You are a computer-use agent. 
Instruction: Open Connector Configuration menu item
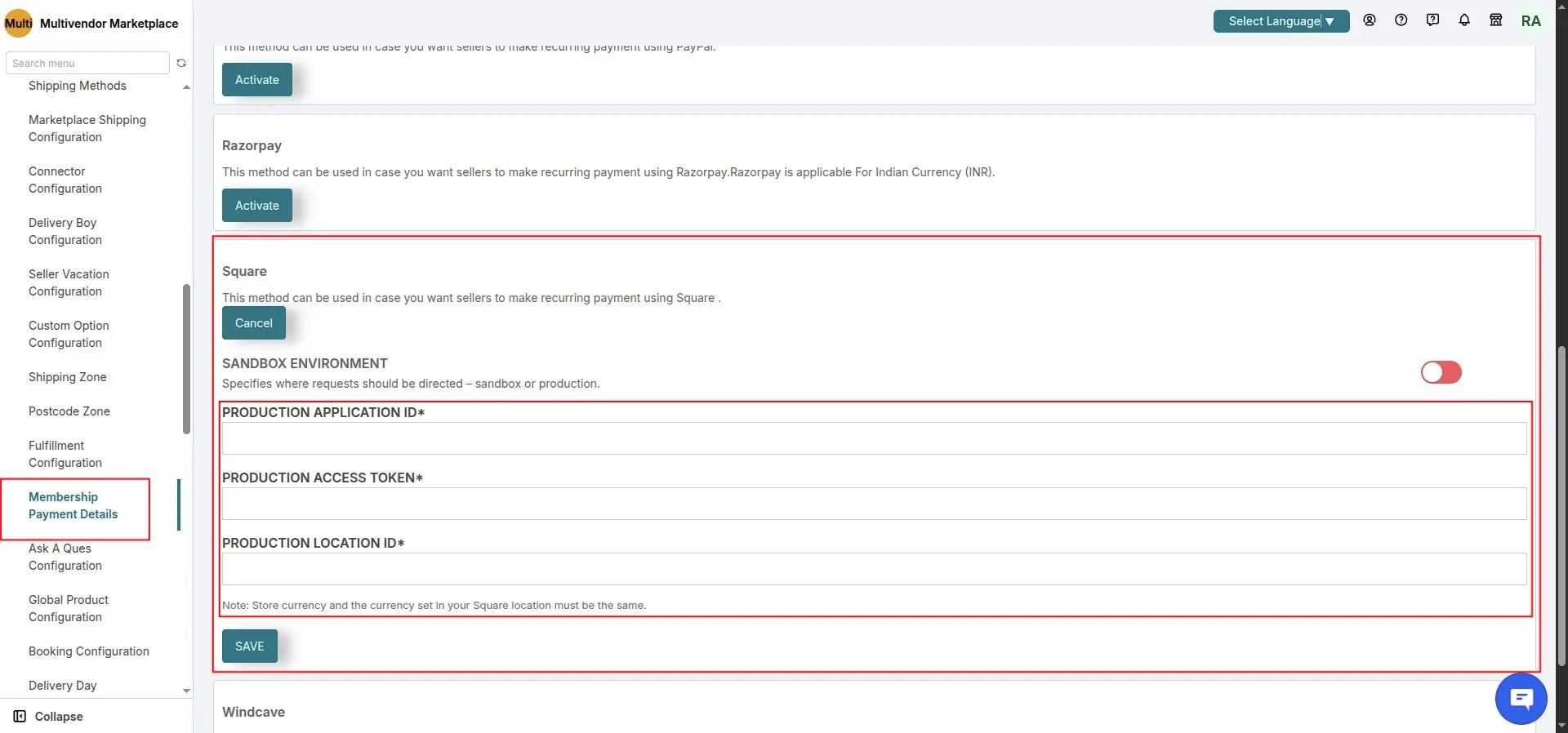coord(65,180)
